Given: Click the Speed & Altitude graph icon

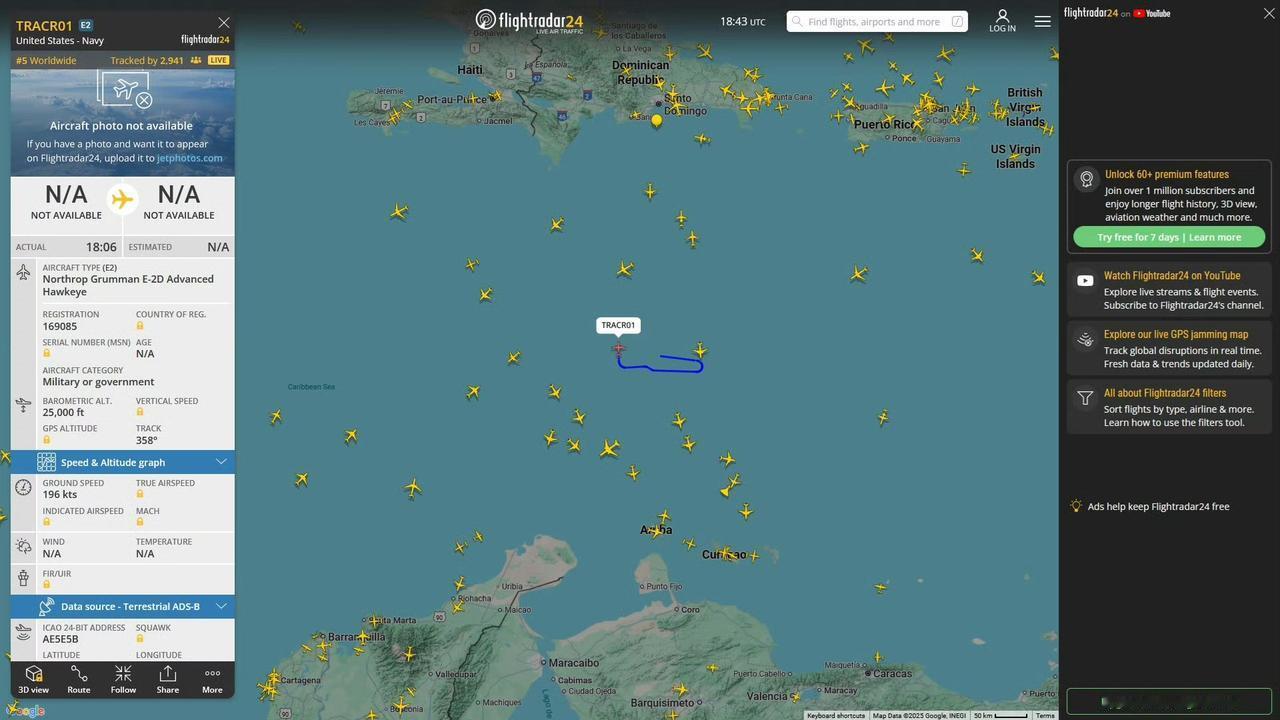Looking at the screenshot, I should 46,462.
